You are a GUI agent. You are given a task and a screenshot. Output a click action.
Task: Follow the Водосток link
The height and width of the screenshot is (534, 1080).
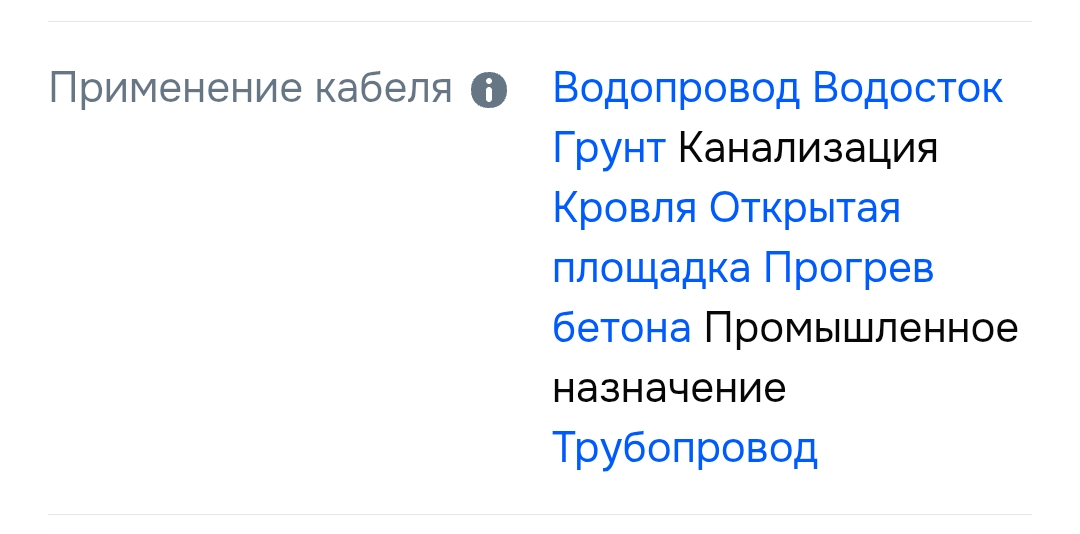tap(908, 89)
